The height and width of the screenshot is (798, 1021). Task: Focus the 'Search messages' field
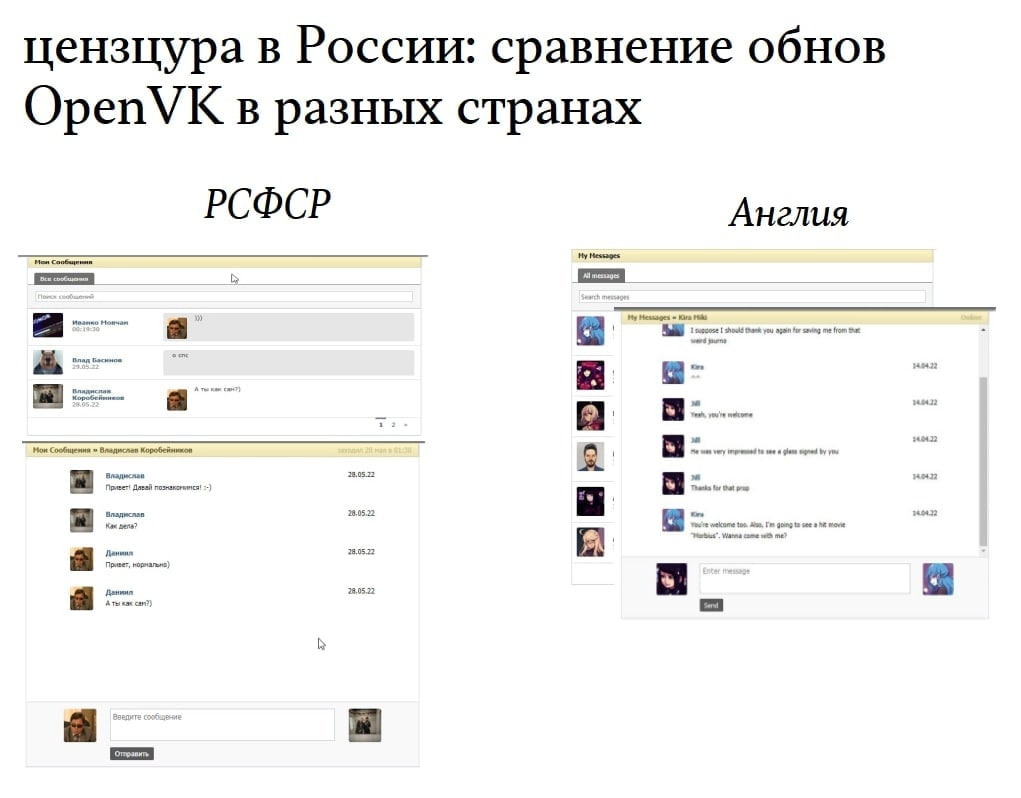click(x=751, y=297)
